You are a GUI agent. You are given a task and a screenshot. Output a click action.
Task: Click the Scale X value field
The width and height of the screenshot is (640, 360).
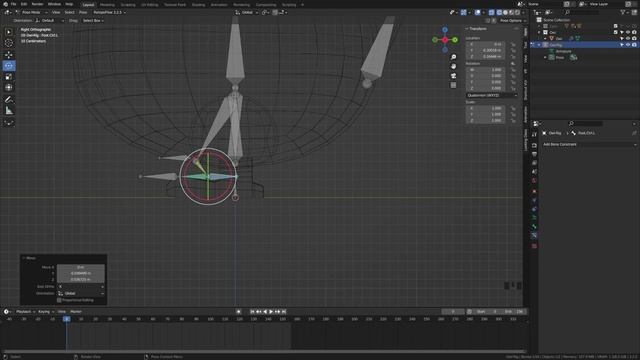pos(486,108)
